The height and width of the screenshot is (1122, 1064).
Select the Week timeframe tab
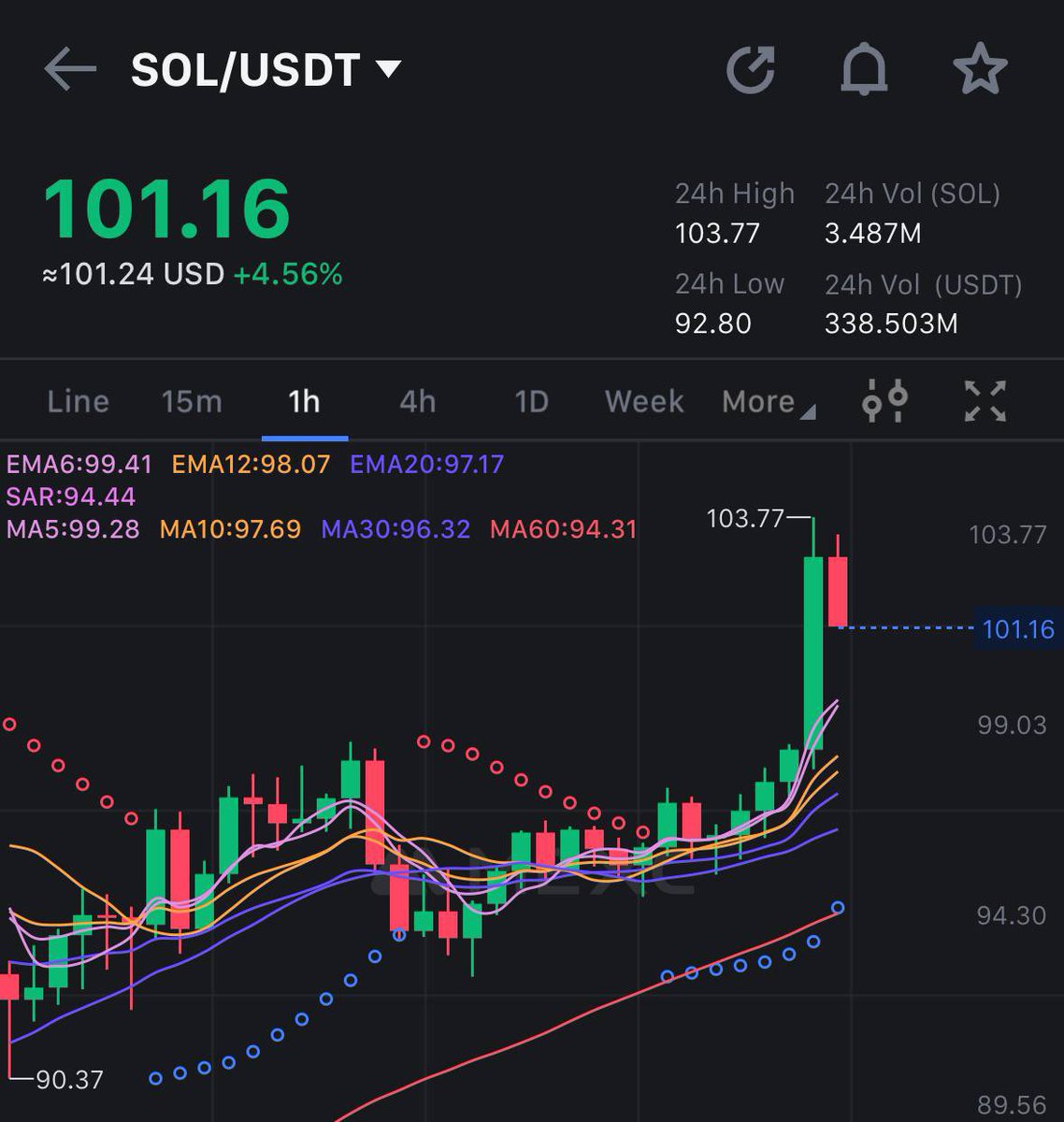pyautogui.click(x=644, y=402)
